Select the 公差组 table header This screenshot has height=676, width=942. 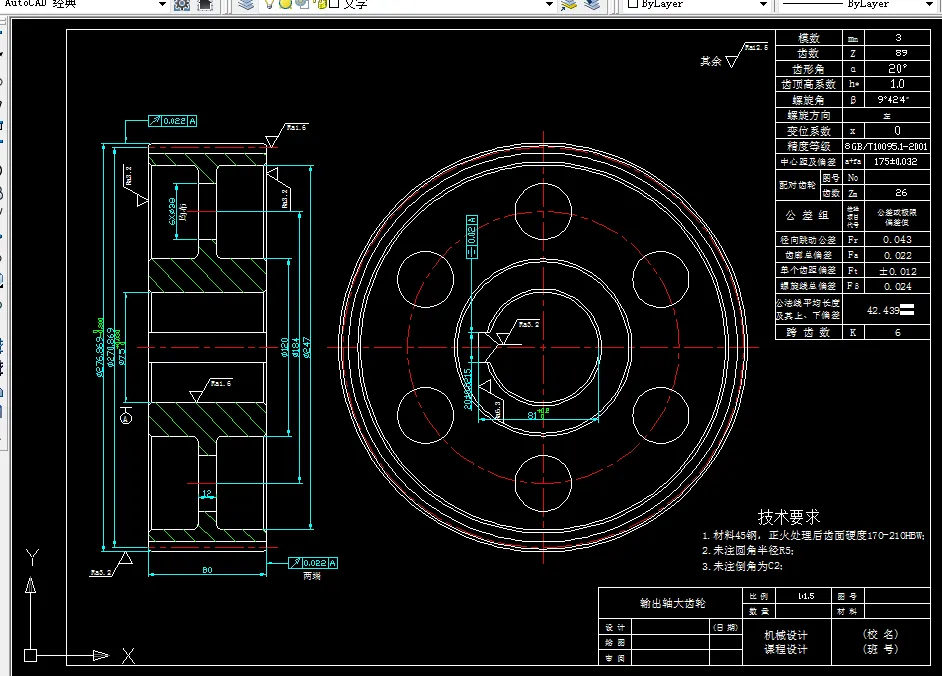[x=808, y=215]
